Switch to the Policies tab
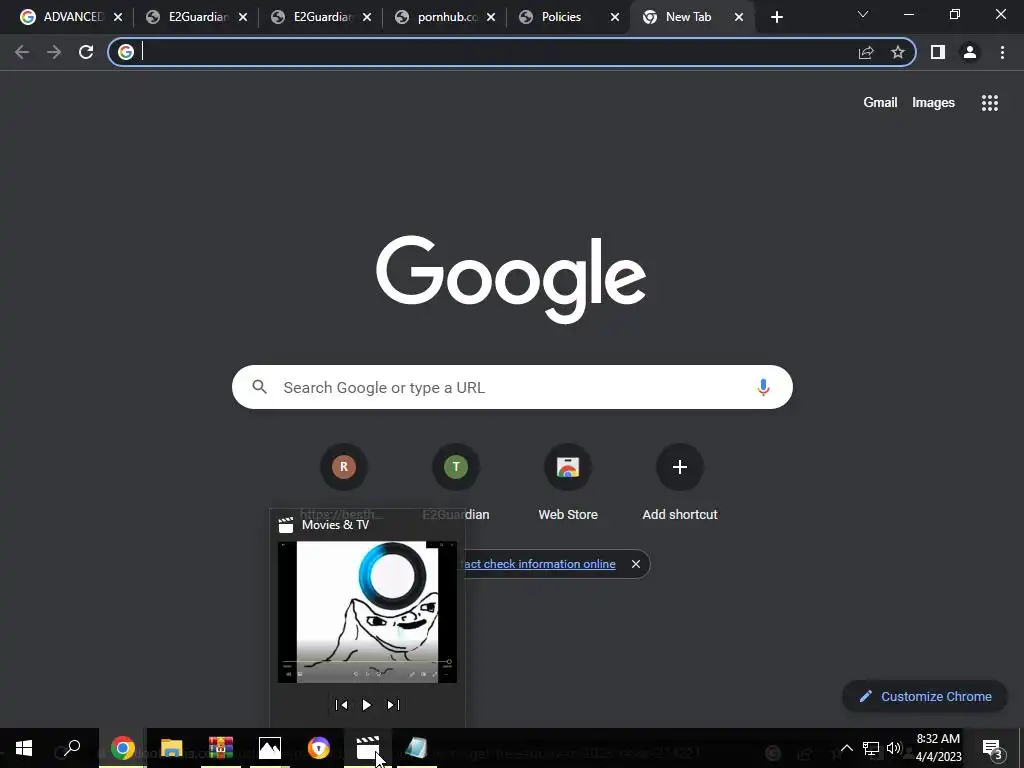Viewport: 1024px width, 768px height. point(561,17)
